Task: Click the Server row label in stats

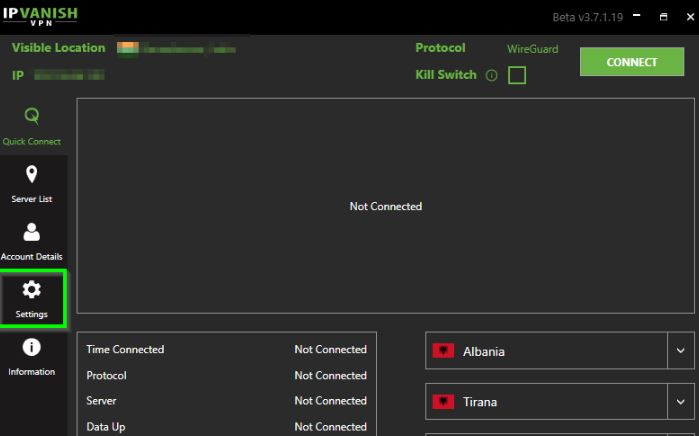Action: pos(101,400)
